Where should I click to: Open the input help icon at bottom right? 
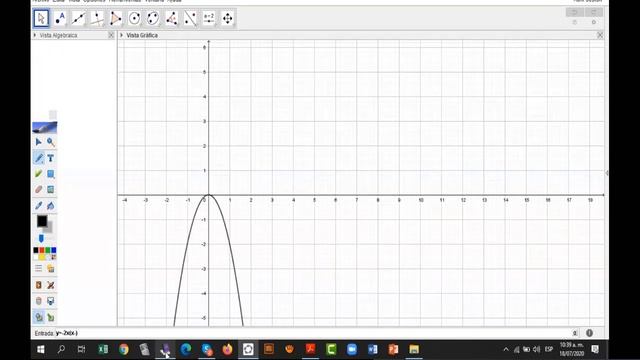[589, 333]
